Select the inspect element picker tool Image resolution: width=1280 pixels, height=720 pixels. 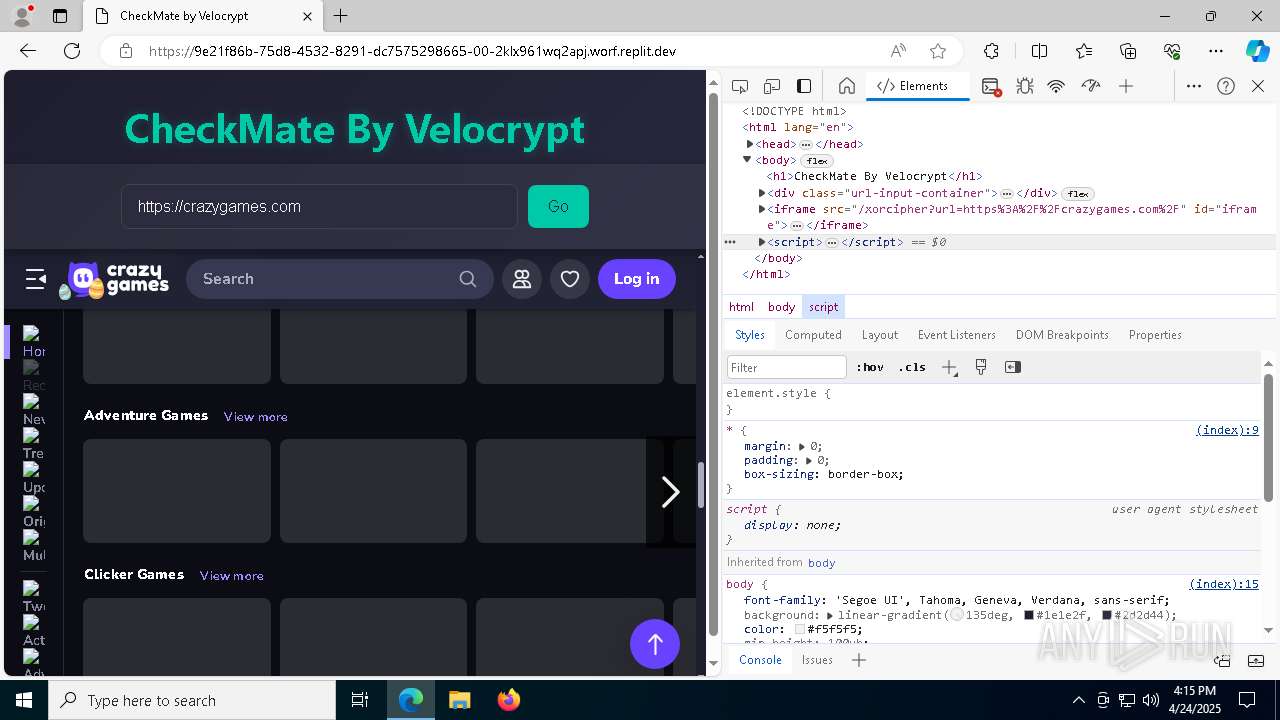[x=740, y=86]
